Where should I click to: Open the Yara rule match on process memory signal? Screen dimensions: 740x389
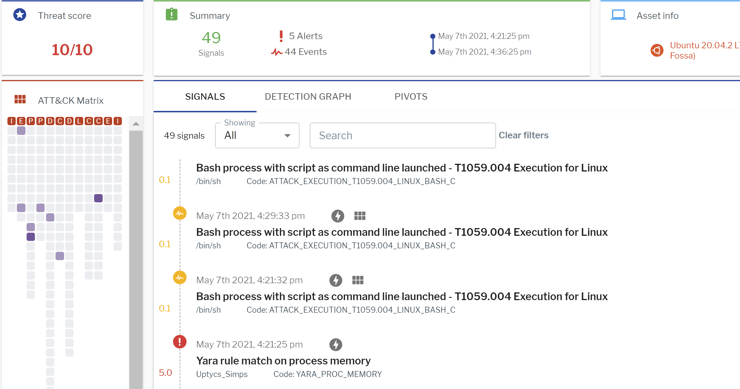pos(283,361)
